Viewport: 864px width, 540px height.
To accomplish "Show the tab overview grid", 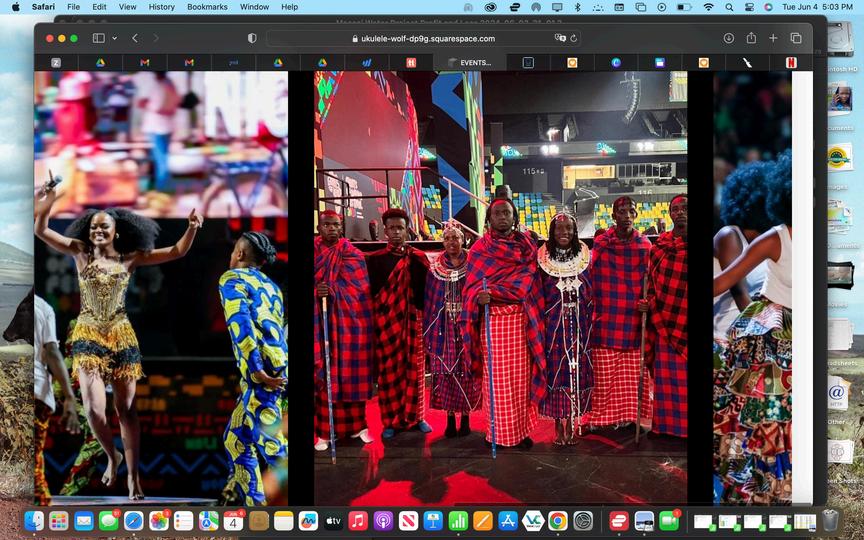I will pyautogui.click(x=796, y=38).
